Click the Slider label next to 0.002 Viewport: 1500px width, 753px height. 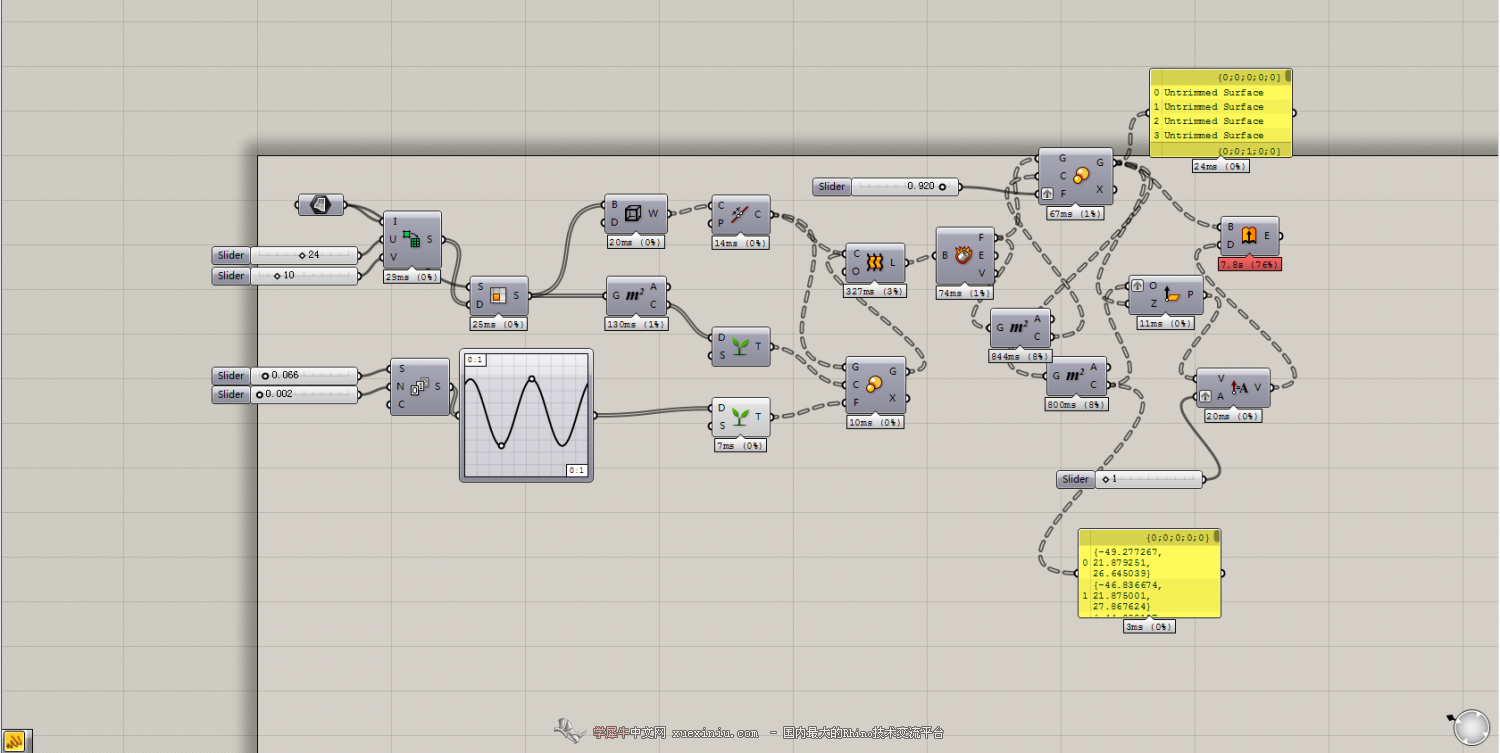pos(231,394)
